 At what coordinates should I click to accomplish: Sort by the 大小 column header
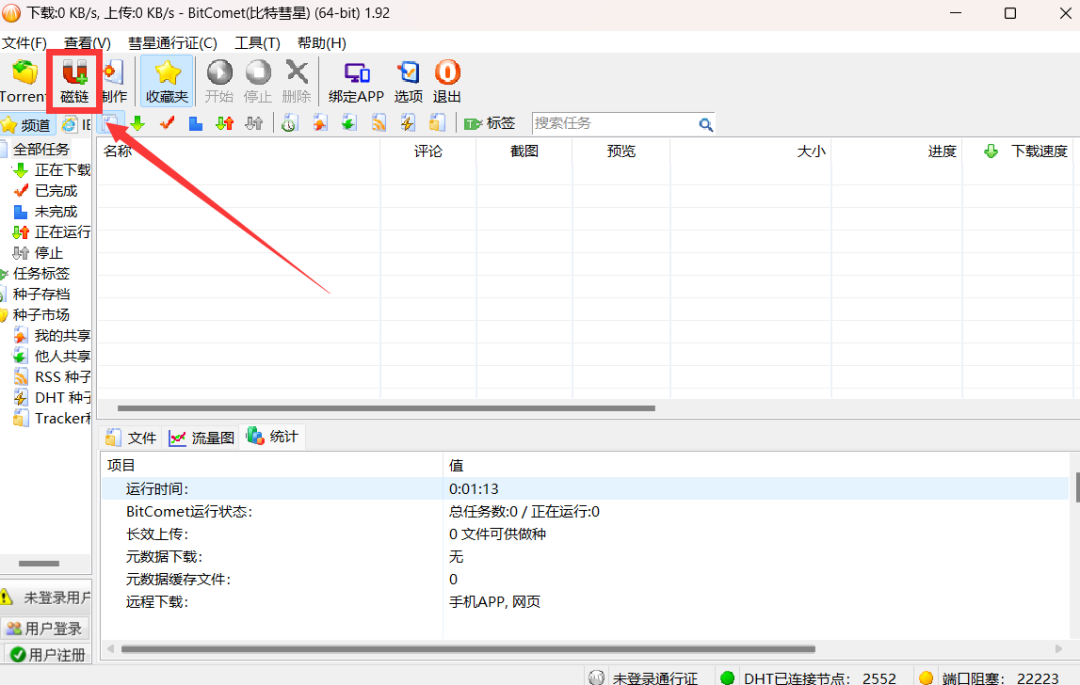[x=750, y=151]
